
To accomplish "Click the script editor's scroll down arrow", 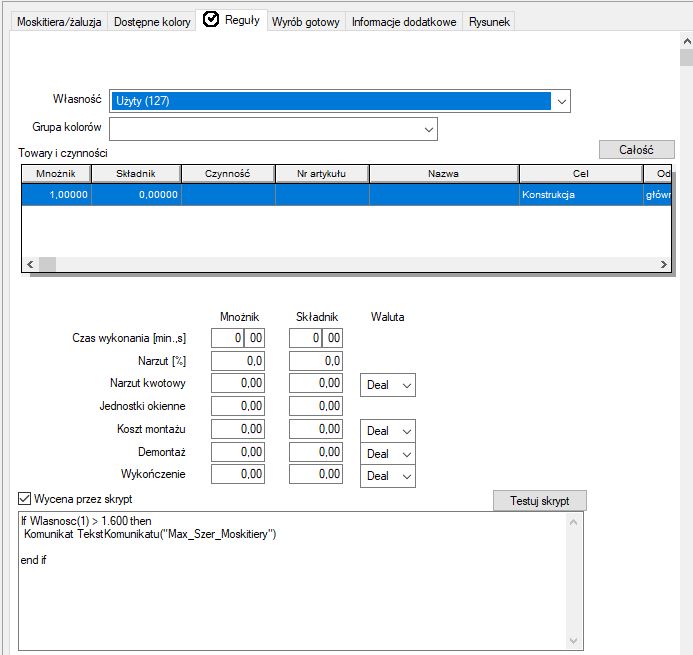I will point(573,640).
